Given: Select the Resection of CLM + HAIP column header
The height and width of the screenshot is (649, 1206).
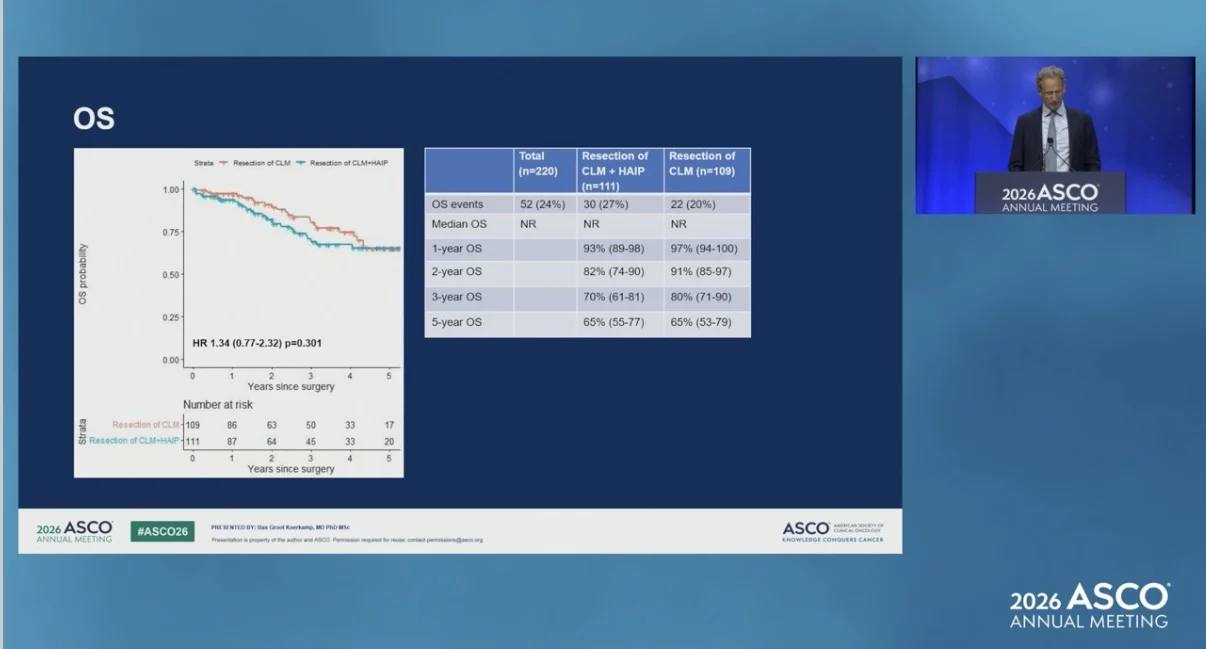Looking at the screenshot, I should coord(620,171).
